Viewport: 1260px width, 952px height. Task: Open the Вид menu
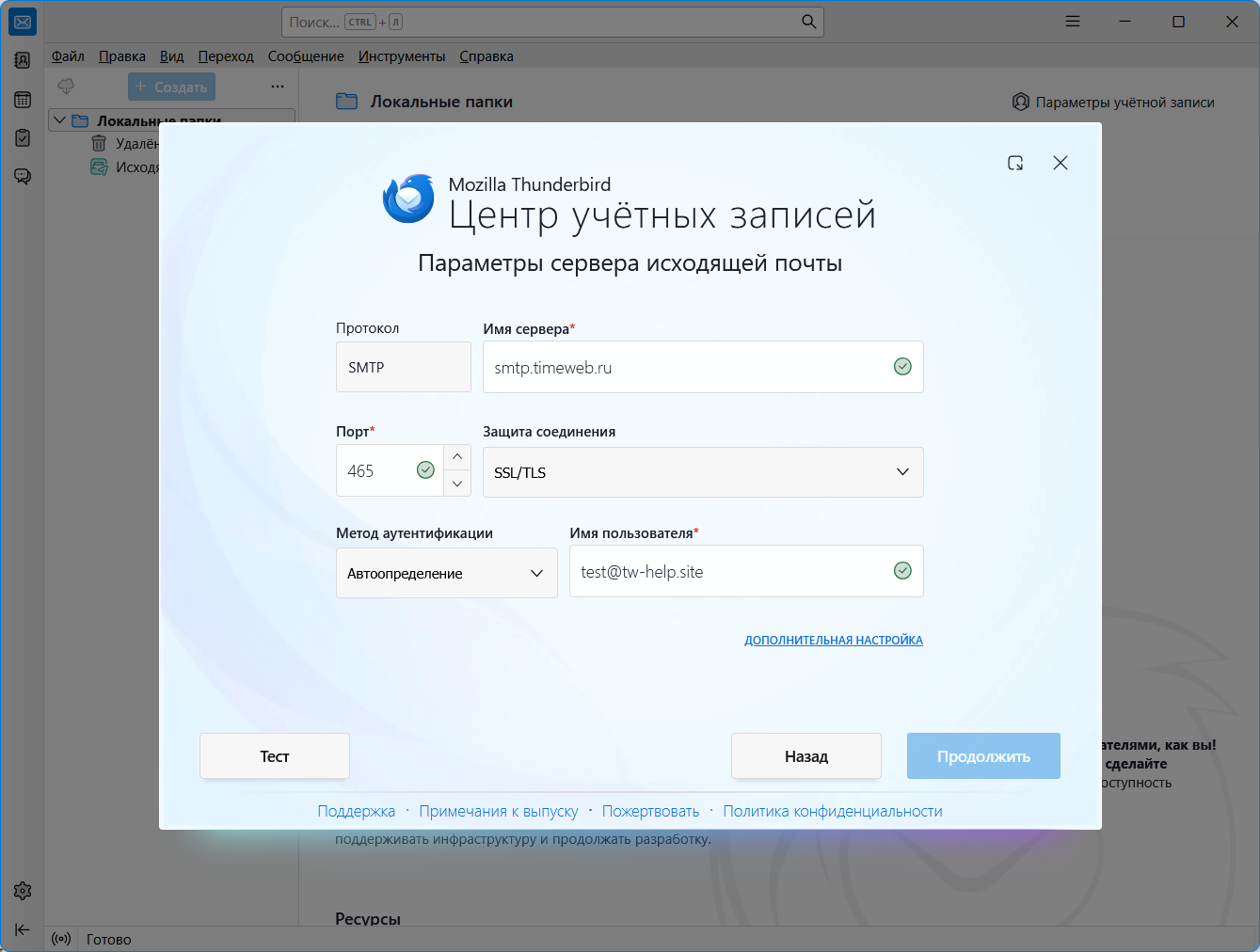[172, 56]
